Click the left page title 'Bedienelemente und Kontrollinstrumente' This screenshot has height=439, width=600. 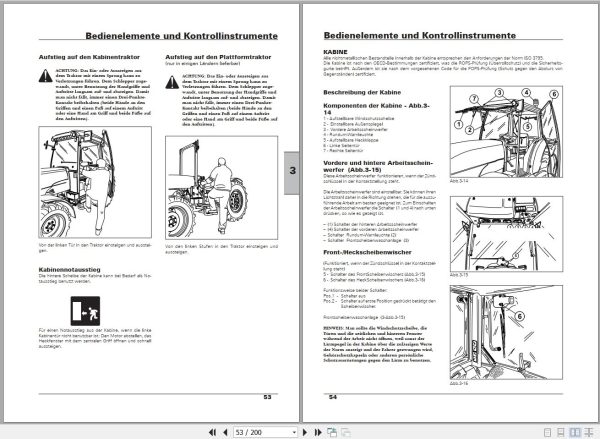tap(182, 36)
